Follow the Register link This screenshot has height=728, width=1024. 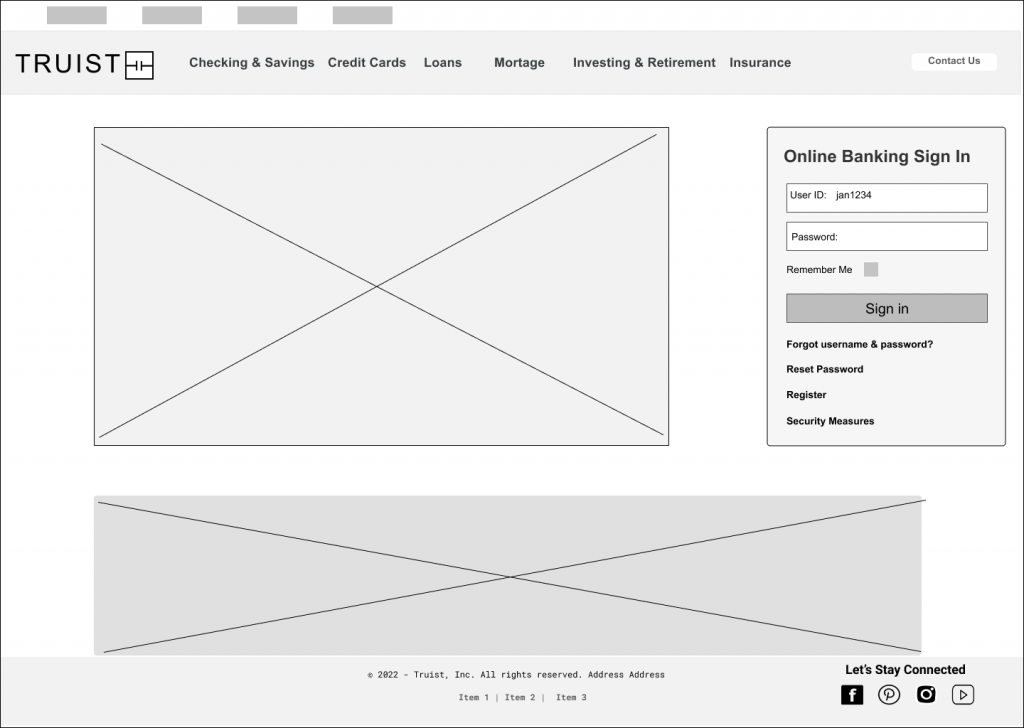pos(806,395)
